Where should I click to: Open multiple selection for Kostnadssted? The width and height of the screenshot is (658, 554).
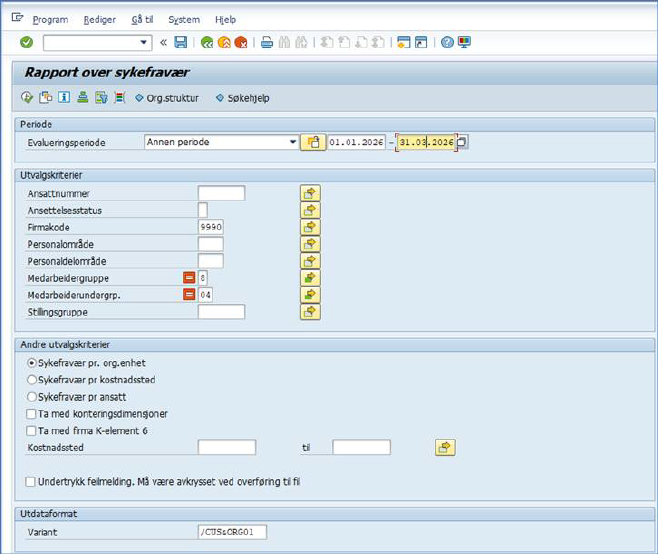coord(445,447)
